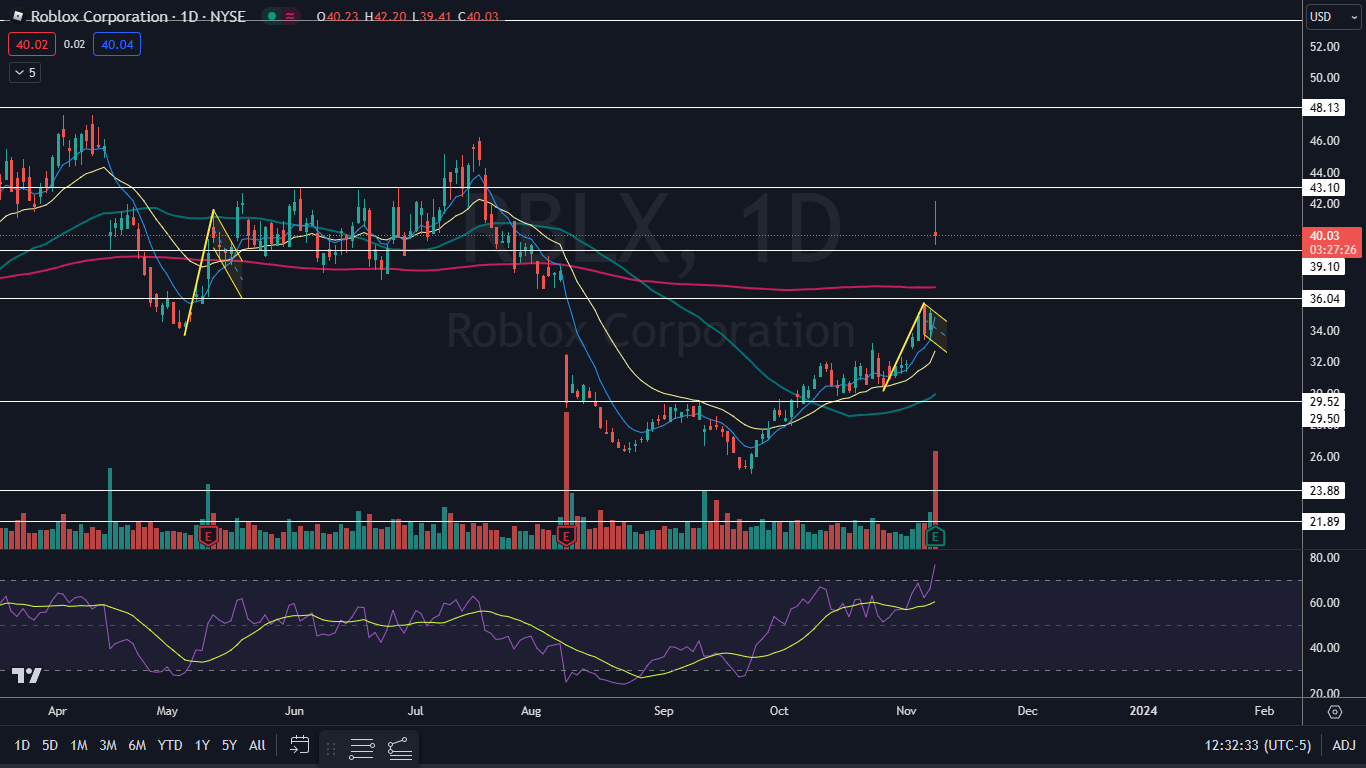Click the 2024 label on time axis
The width and height of the screenshot is (1366, 768).
pos(1143,711)
